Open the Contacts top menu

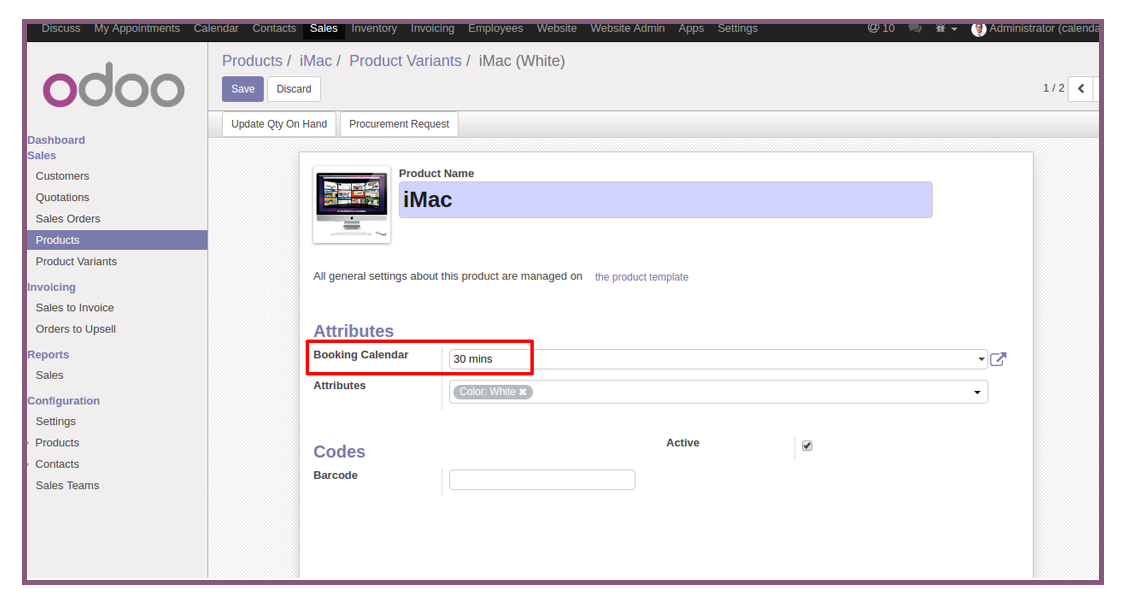[274, 28]
